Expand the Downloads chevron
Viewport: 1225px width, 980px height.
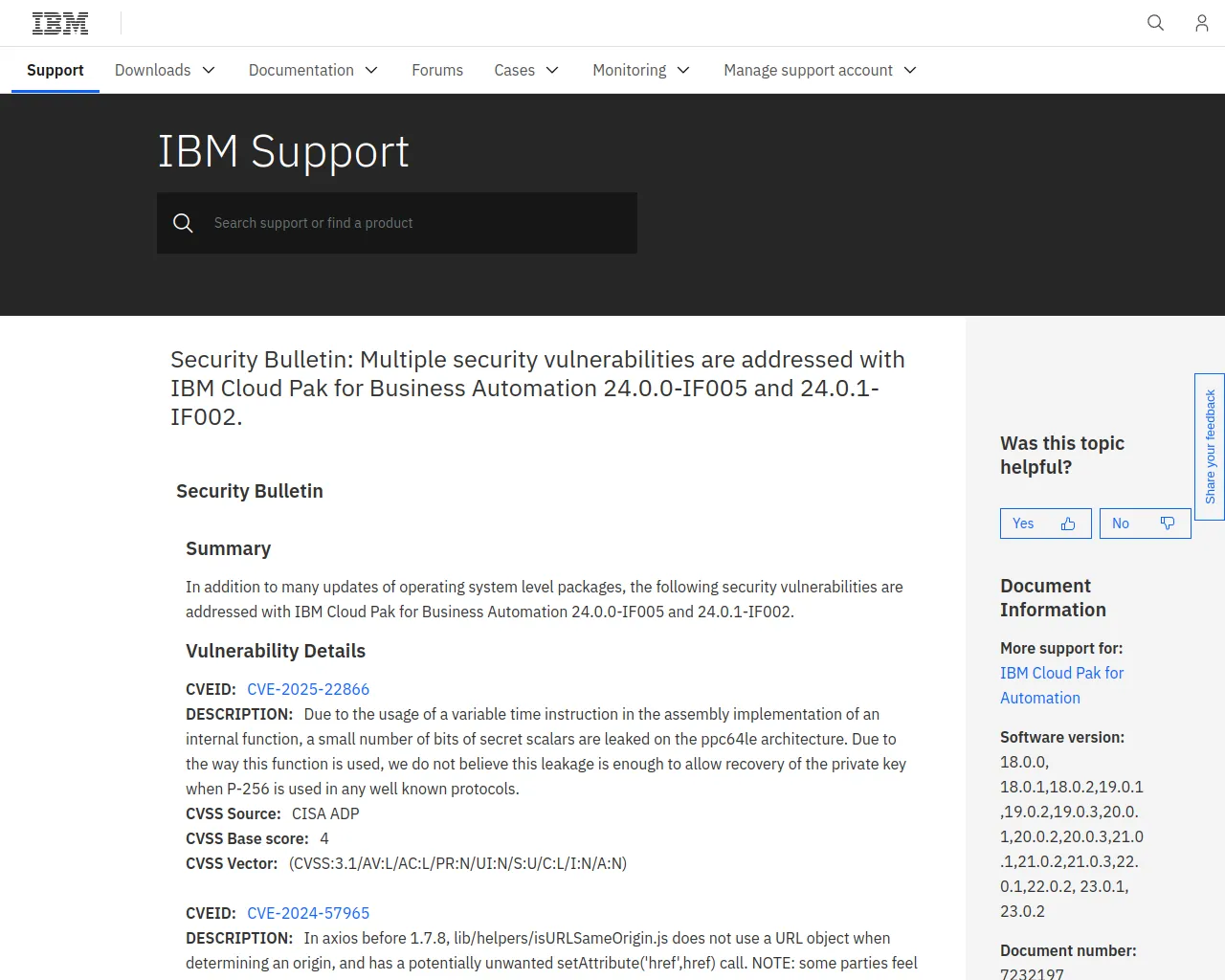pyautogui.click(x=209, y=70)
